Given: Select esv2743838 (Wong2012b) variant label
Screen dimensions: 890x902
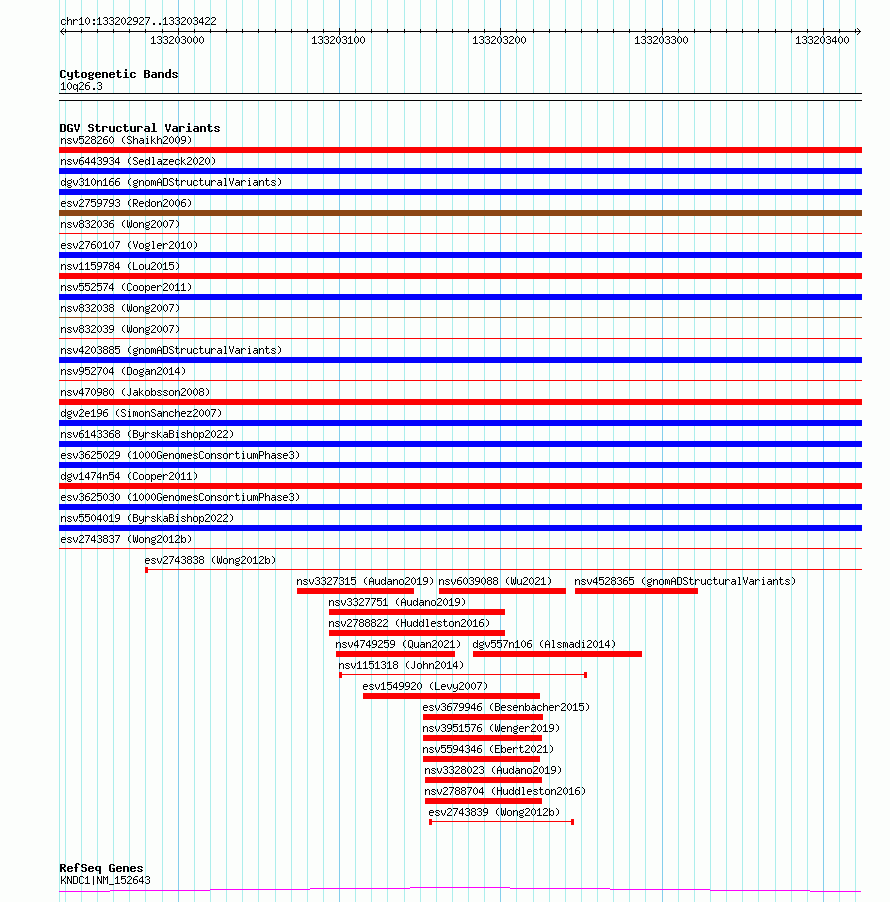Looking at the screenshot, I should pos(210,560).
